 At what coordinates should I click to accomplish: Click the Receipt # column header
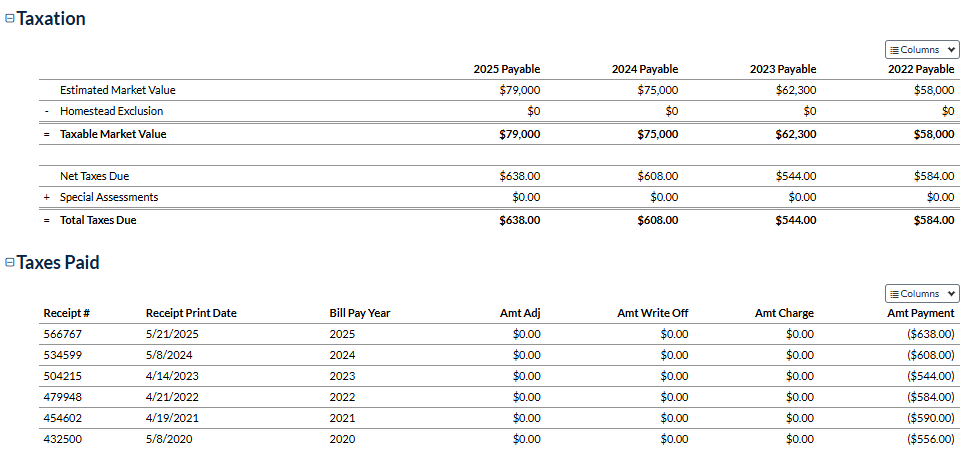[x=67, y=313]
